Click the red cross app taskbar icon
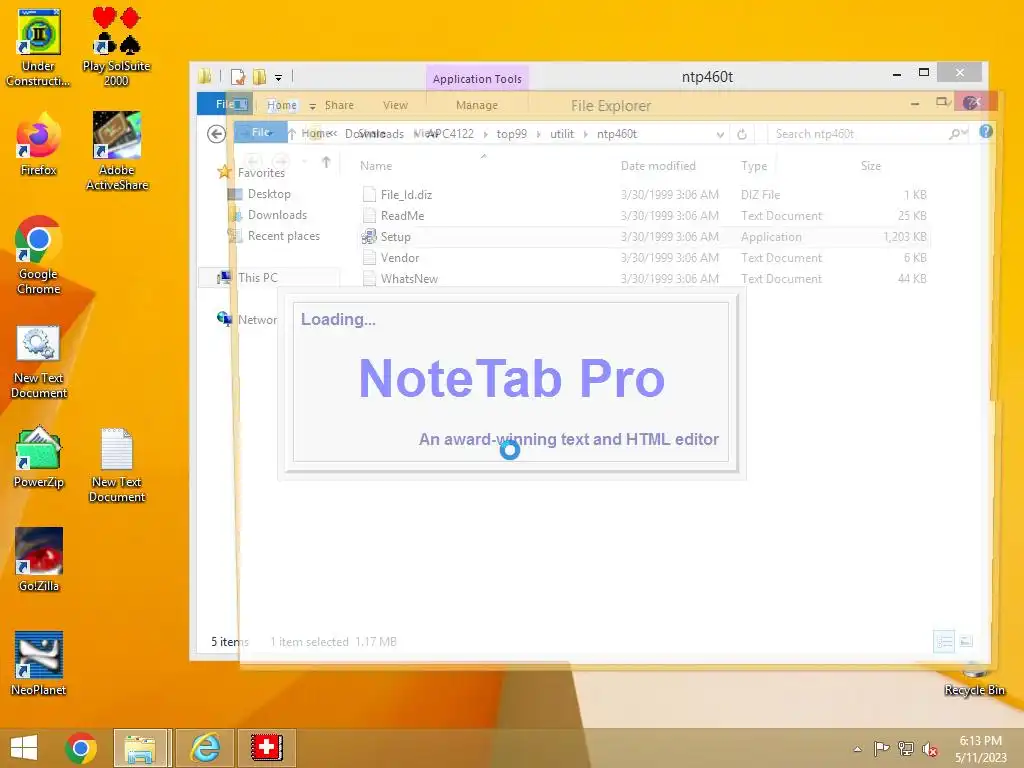 [266, 748]
